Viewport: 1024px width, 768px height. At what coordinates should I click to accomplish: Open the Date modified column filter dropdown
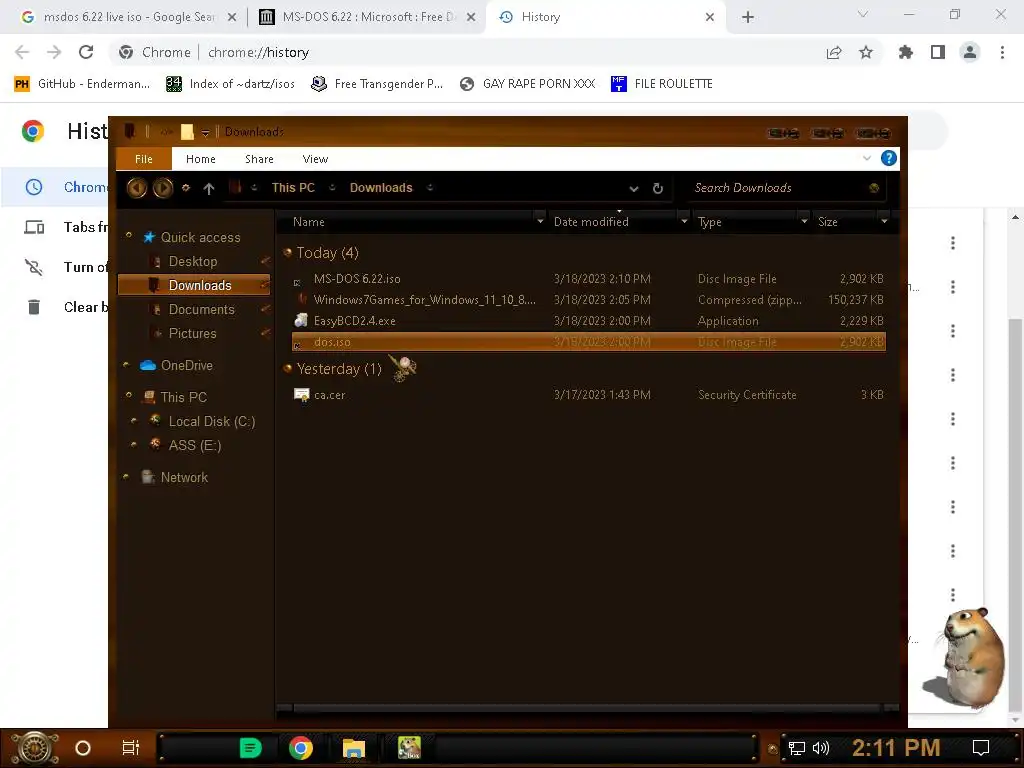(x=684, y=222)
